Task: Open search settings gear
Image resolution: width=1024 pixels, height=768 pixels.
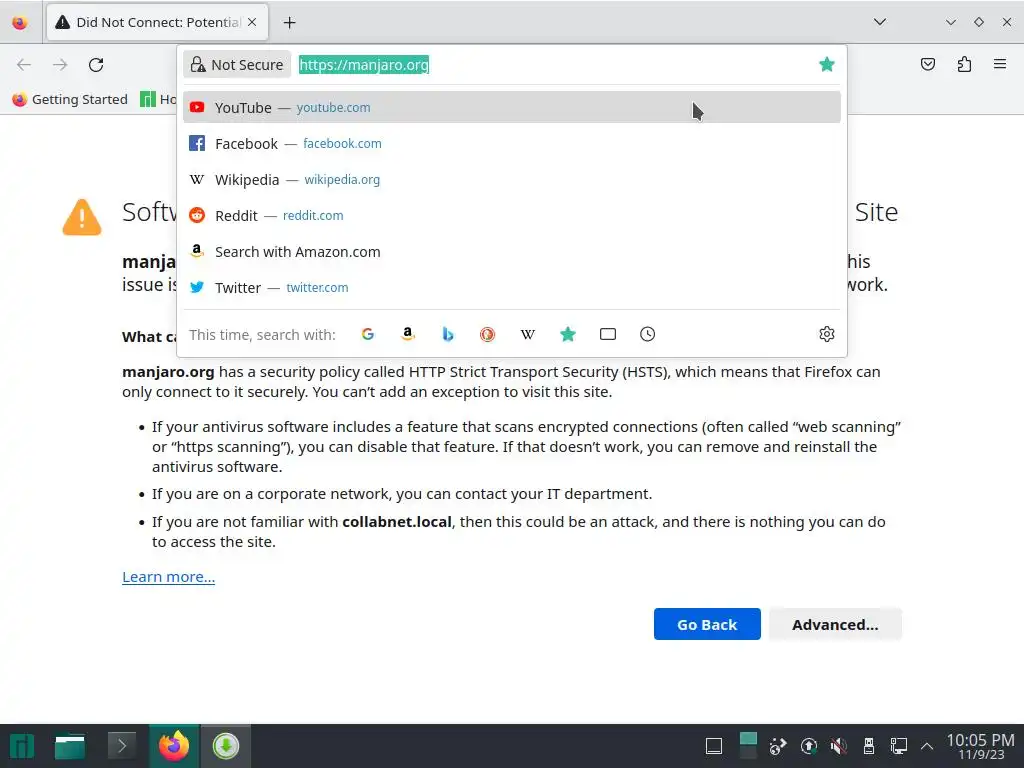Action: click(826, 334)
